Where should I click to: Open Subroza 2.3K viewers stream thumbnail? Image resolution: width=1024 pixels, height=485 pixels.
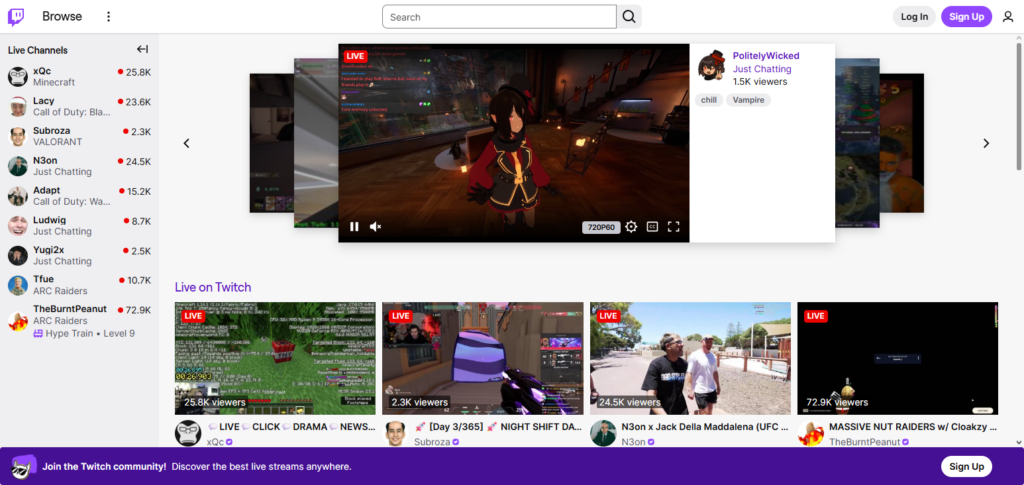click(x=483, y=358)
